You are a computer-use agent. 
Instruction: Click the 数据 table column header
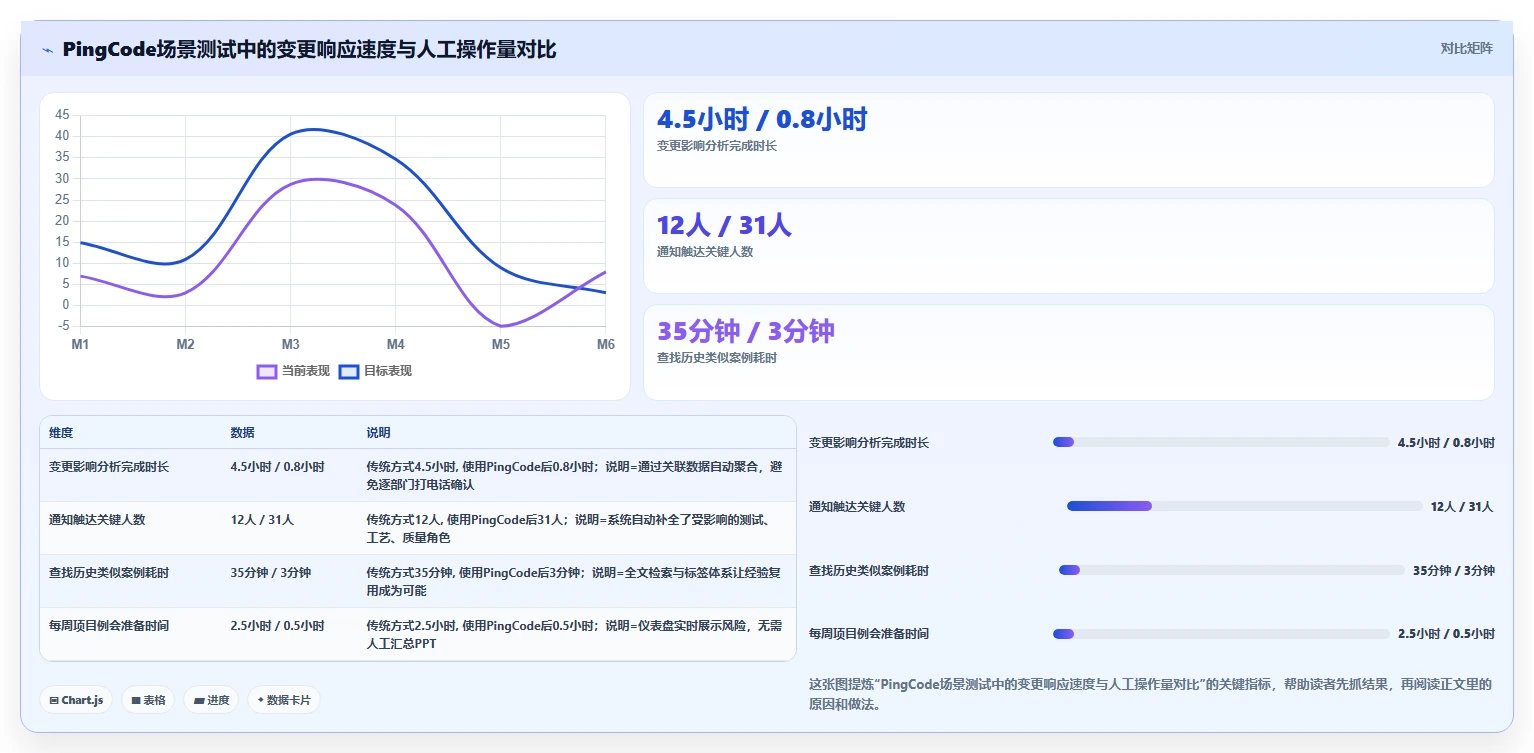(x=242, y=433)
